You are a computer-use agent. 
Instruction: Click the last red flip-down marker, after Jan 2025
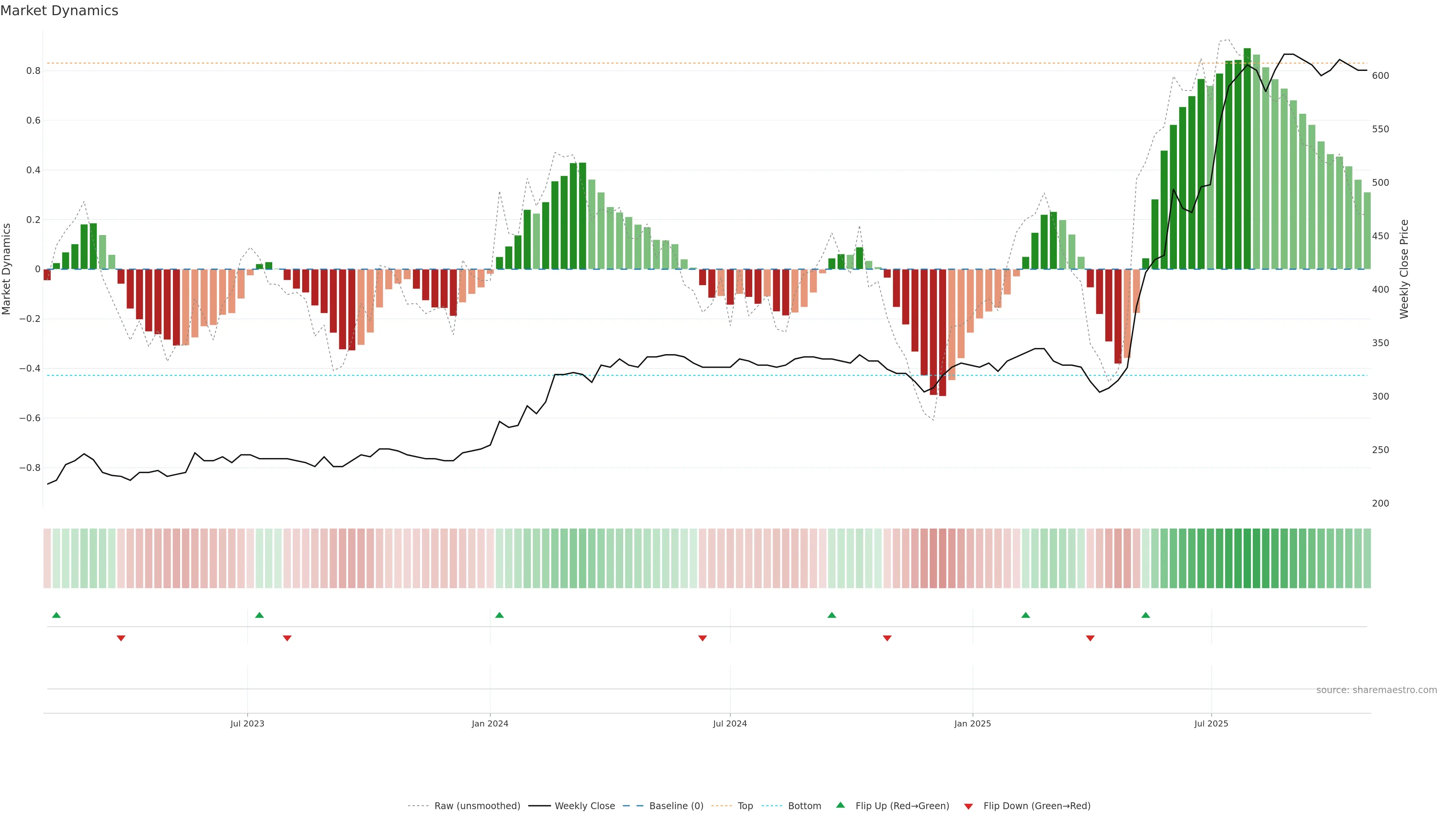click(1090, 638)
